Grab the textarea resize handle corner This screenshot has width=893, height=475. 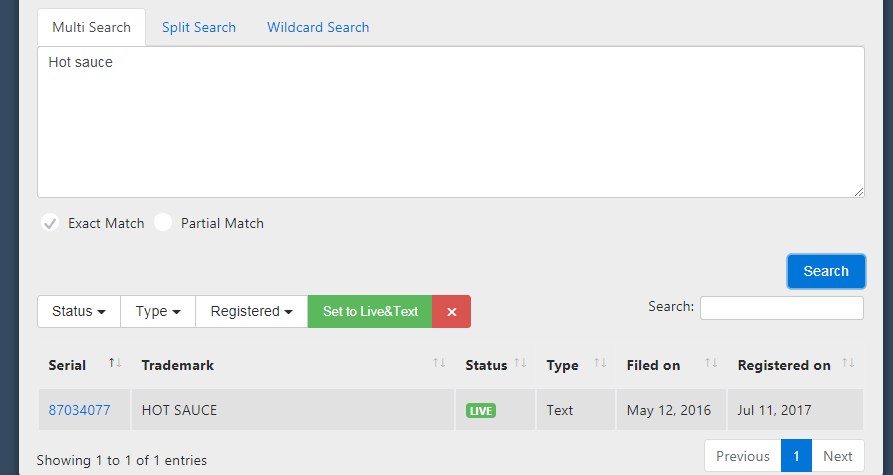pos(859,192)
